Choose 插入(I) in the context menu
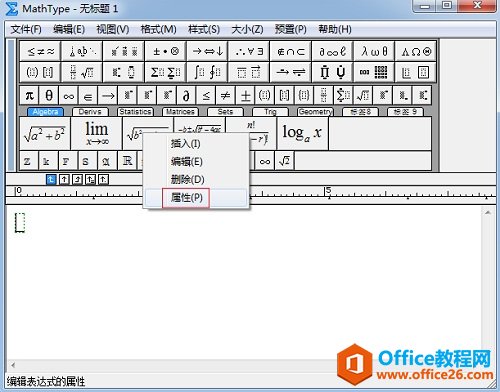500x392 pixels. click(196, 144)
